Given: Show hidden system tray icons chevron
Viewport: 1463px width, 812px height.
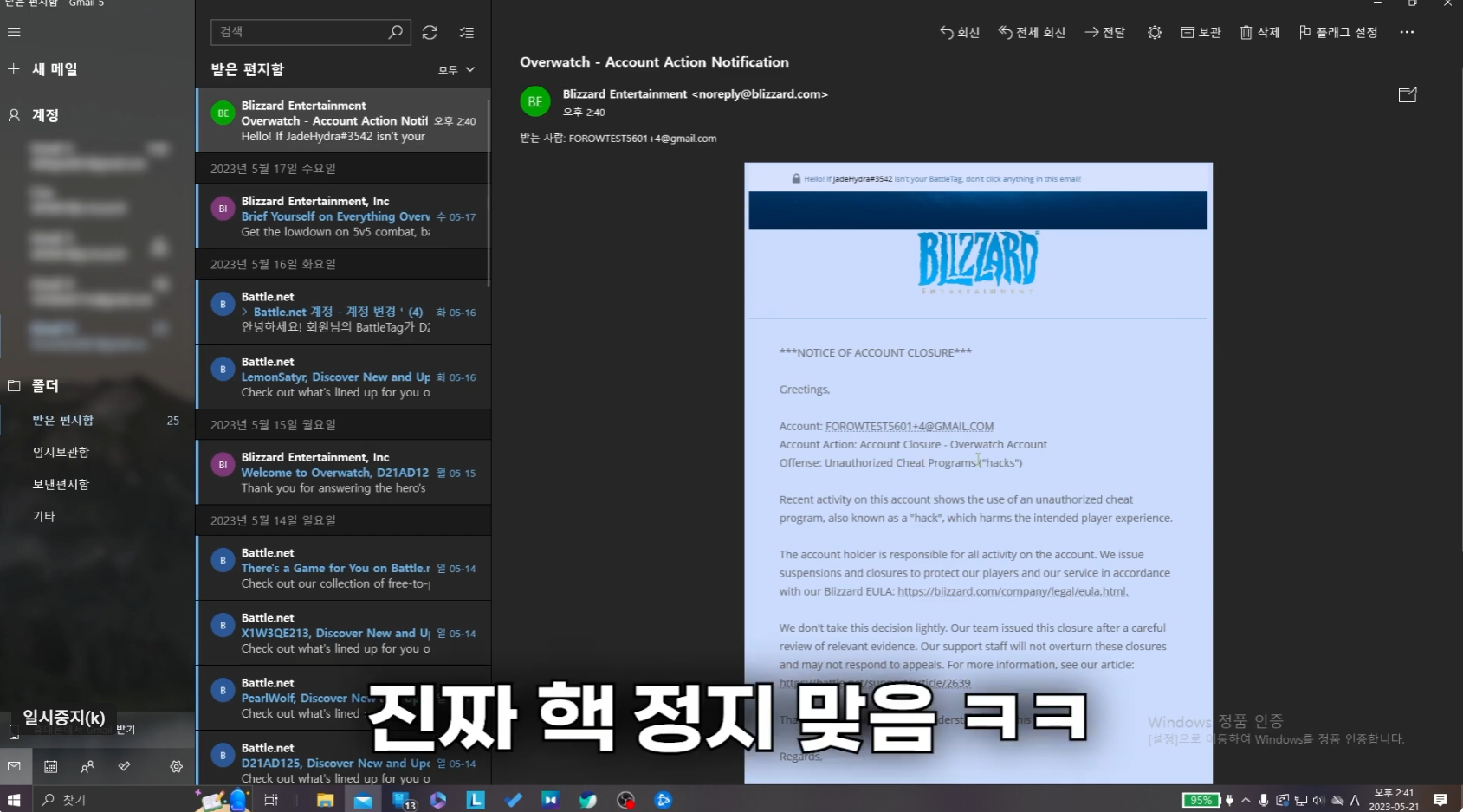Looking at the screenshot, I should pyautogui.click(x=1246, y=800).
